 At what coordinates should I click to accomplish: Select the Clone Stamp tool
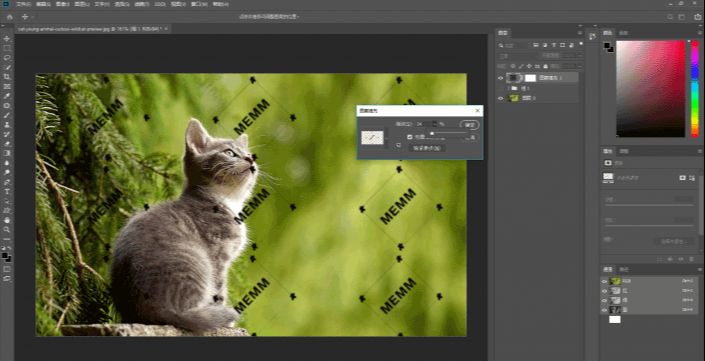click(x=7, y=125)
